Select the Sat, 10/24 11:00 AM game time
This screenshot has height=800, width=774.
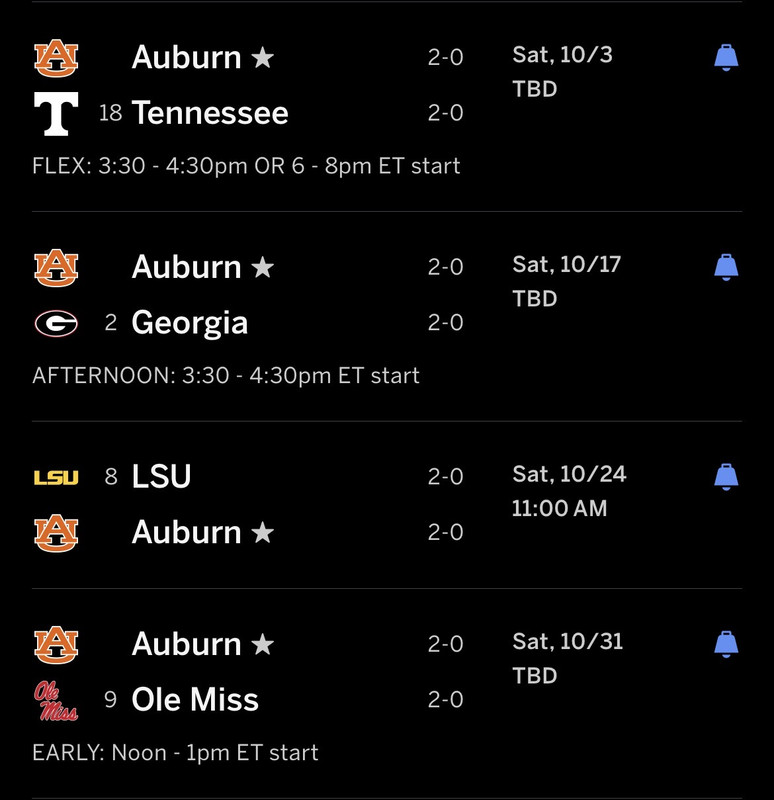pos(569,491)
